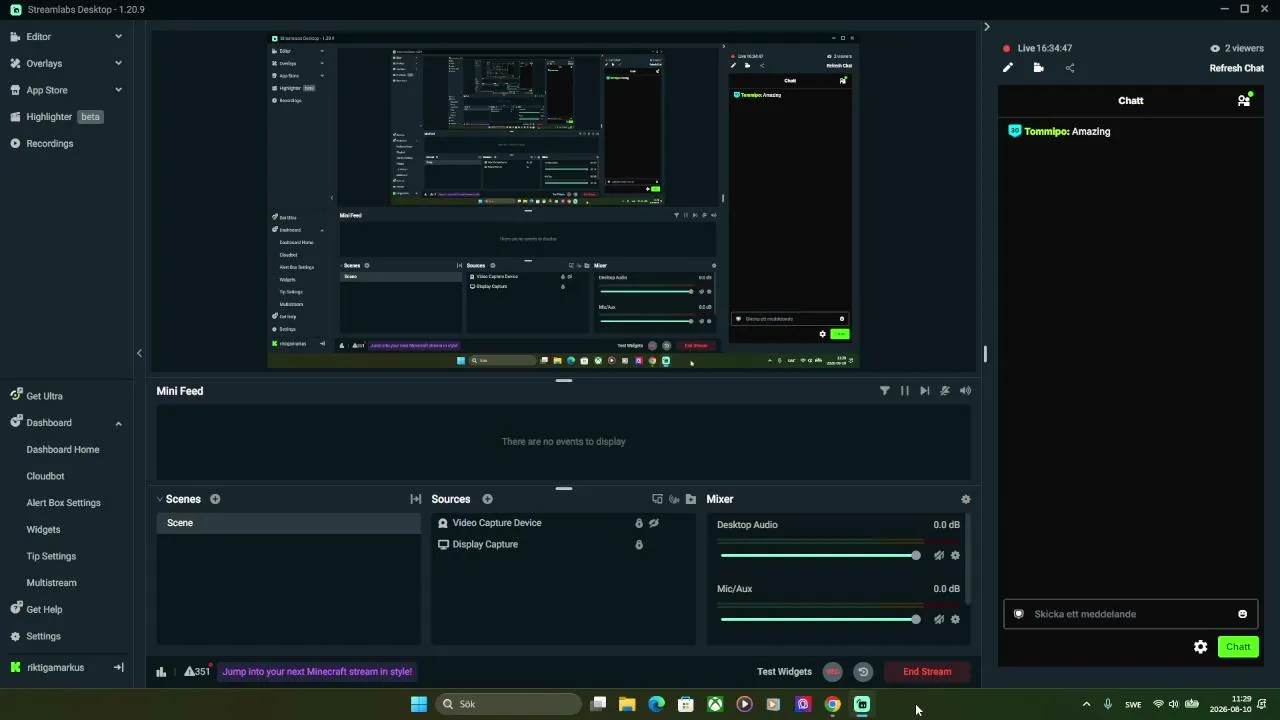This screenshot has height=720, width=1280.
Task: Start recording with the REC button
Action: (x=833, y=672)
